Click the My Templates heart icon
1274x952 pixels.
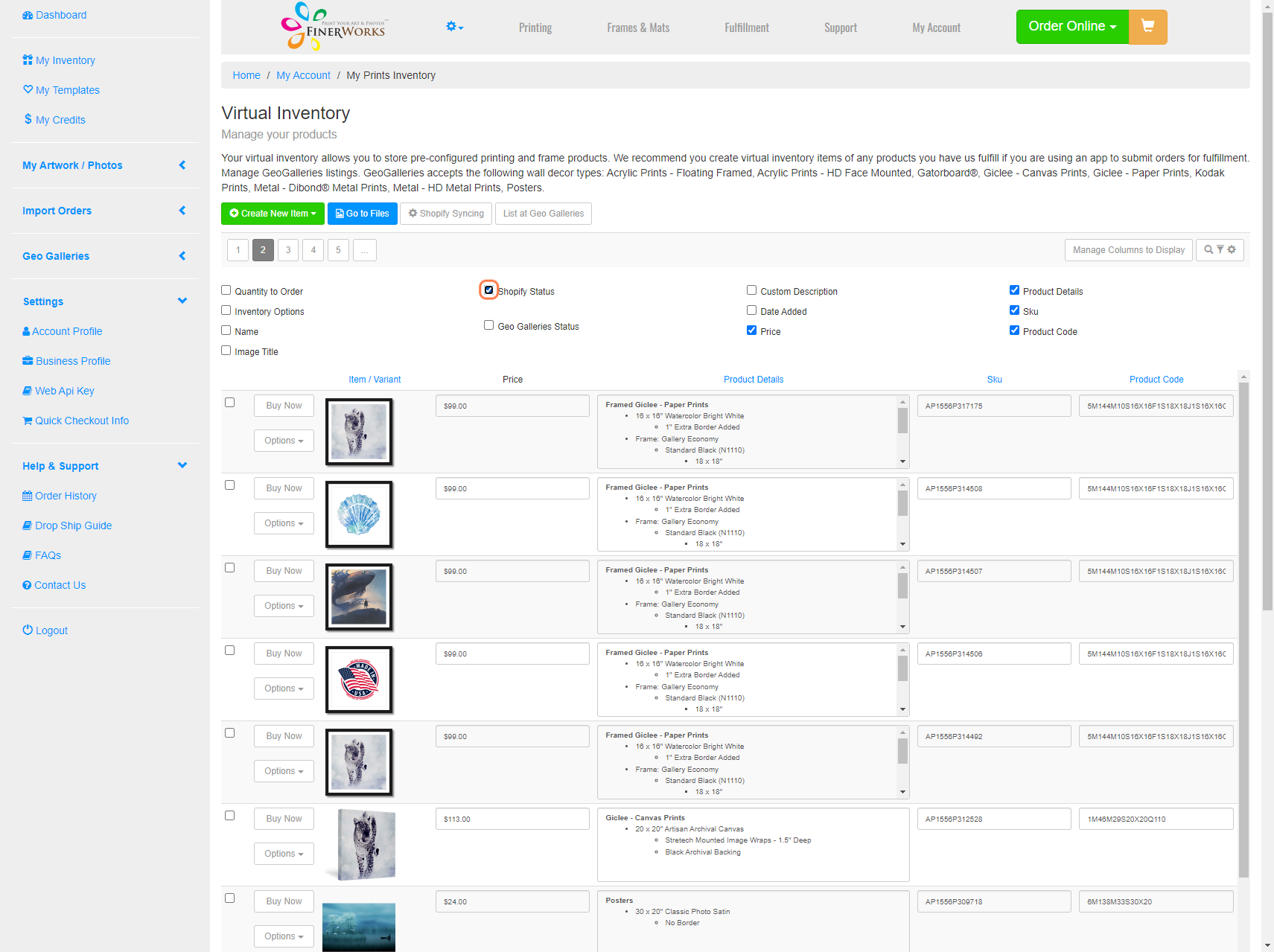[28, 89]
